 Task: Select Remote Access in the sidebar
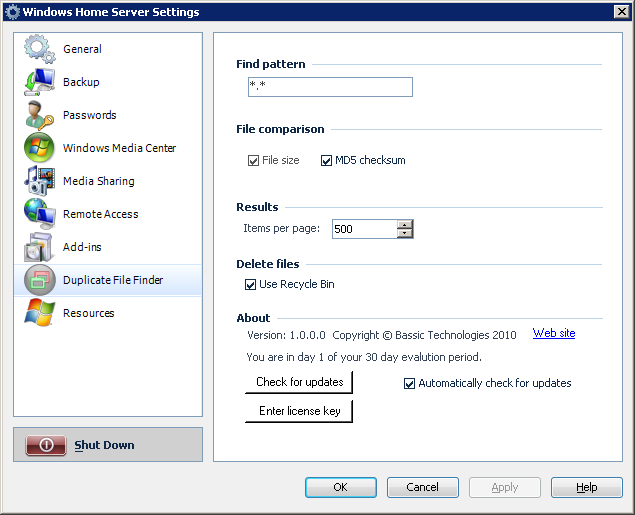coord(100,214)
